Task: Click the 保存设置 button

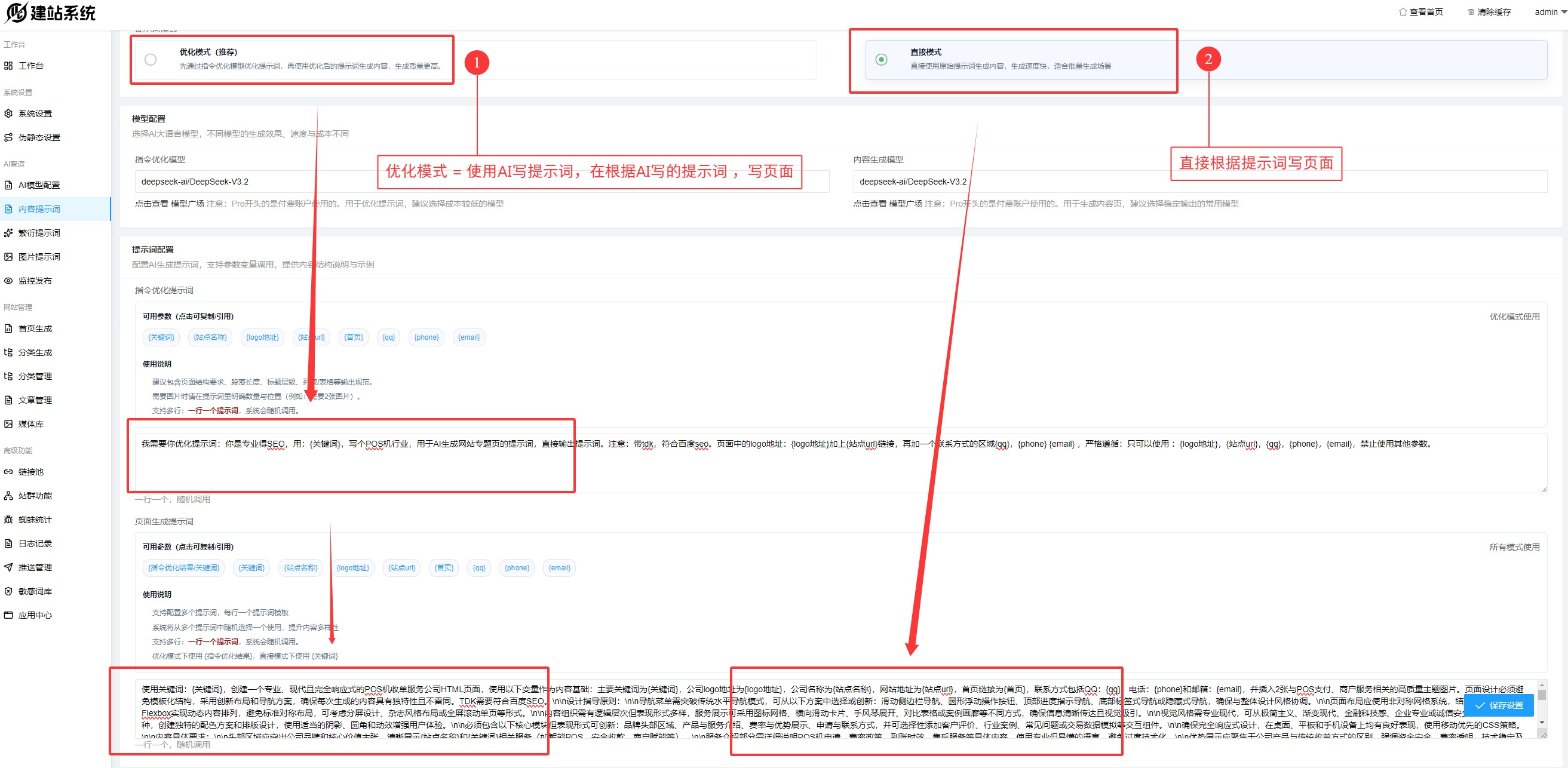Action: pyautogui.click(x=1499, y=705)
